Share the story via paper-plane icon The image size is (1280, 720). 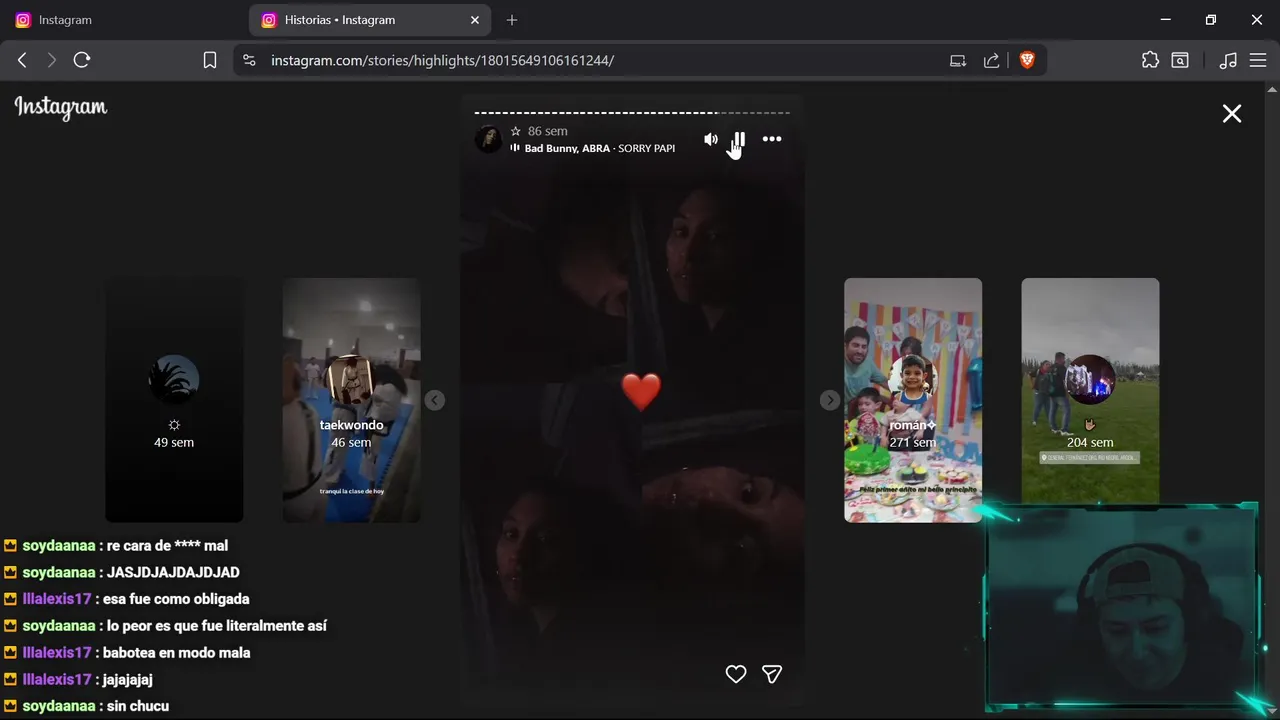pyautogui.click(x=772, y=674)
